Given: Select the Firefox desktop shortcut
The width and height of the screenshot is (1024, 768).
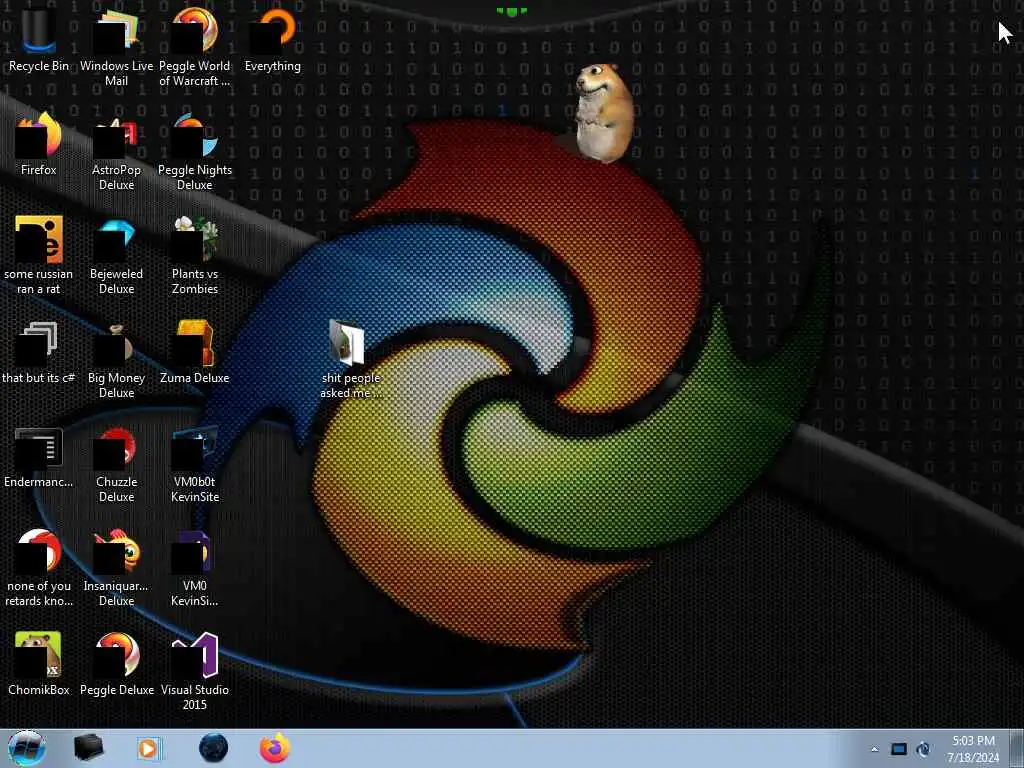Looking at the screenshot, I should pos(39,144).
